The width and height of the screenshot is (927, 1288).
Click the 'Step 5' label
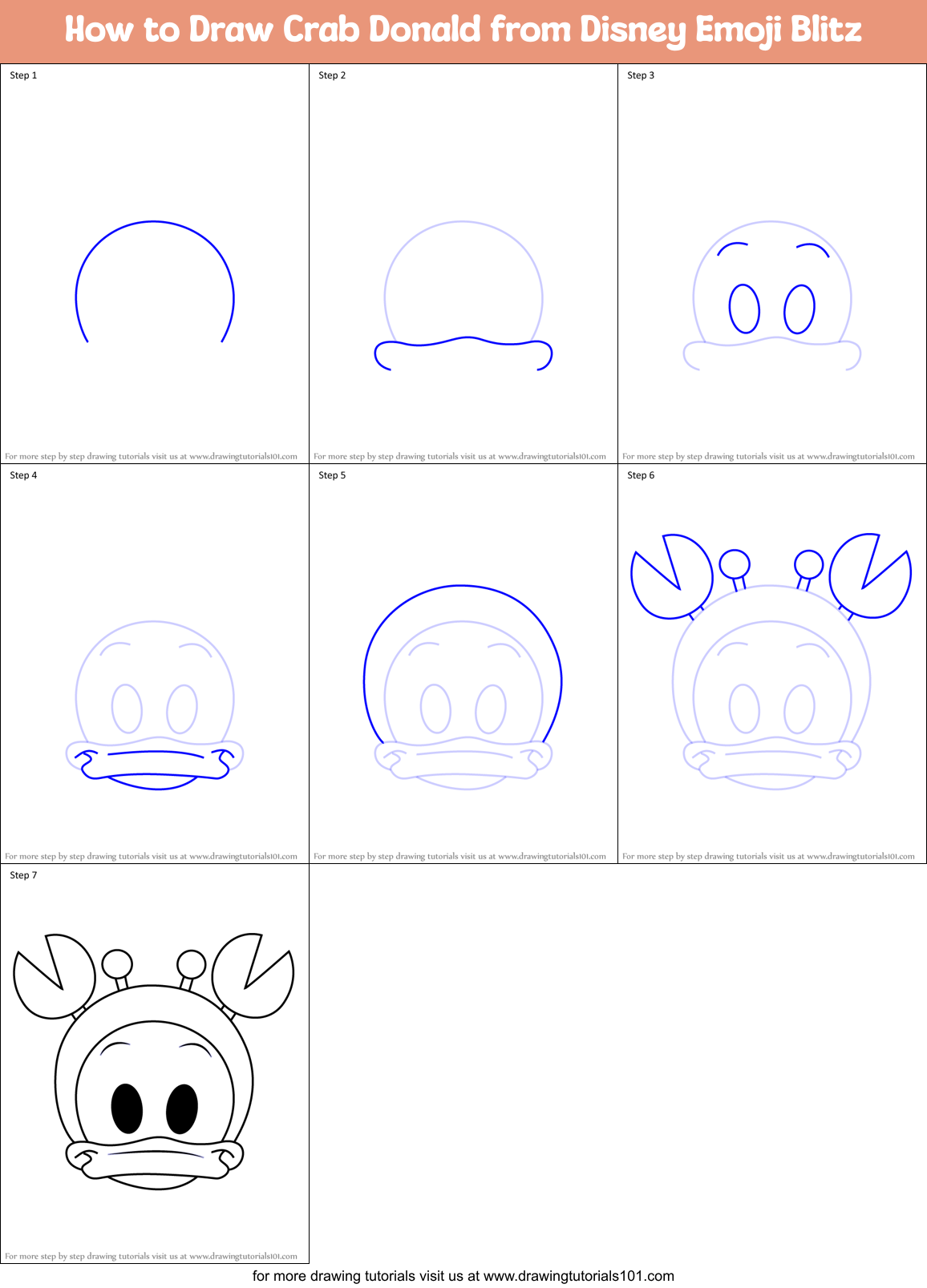coord(332,475)
